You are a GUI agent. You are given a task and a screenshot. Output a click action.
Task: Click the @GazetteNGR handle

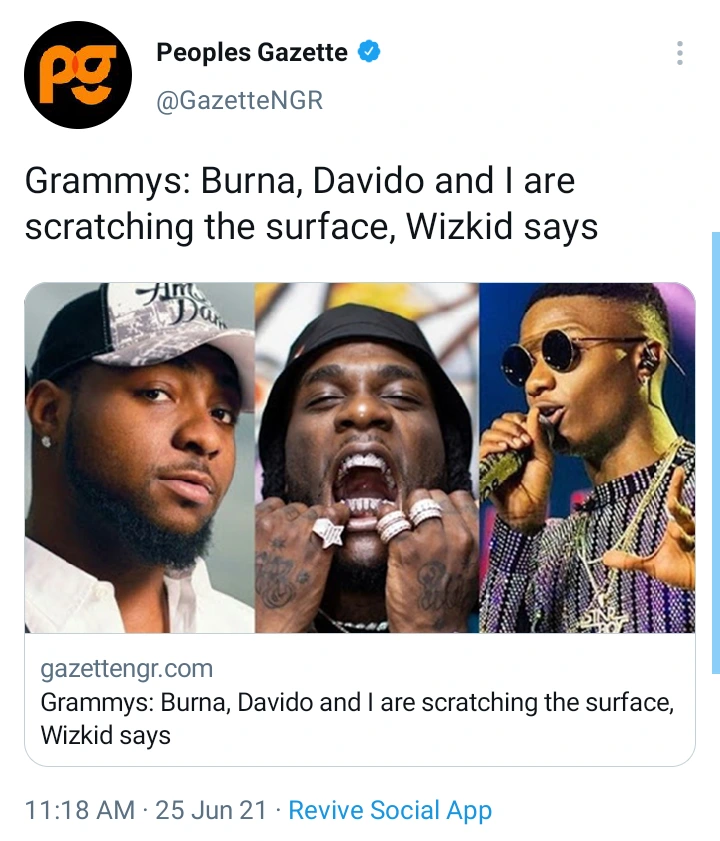[x=240, y=100]
